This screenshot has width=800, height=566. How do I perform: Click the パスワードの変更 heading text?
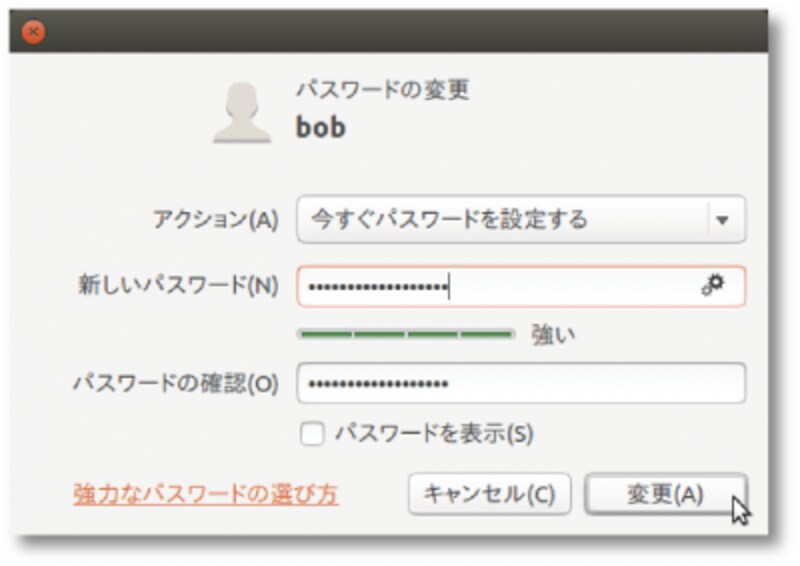point(383,90)
